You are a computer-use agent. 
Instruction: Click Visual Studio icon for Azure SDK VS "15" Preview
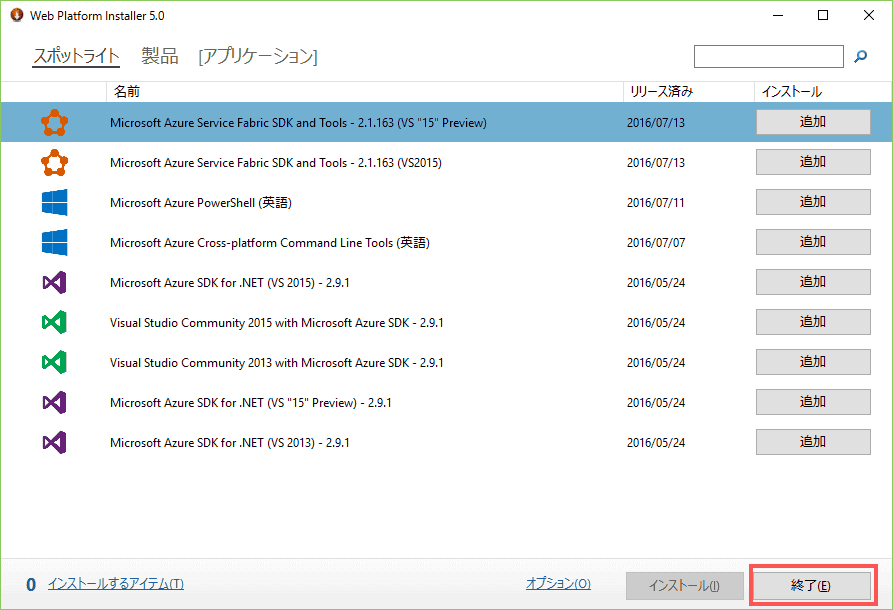pos(55,403)
